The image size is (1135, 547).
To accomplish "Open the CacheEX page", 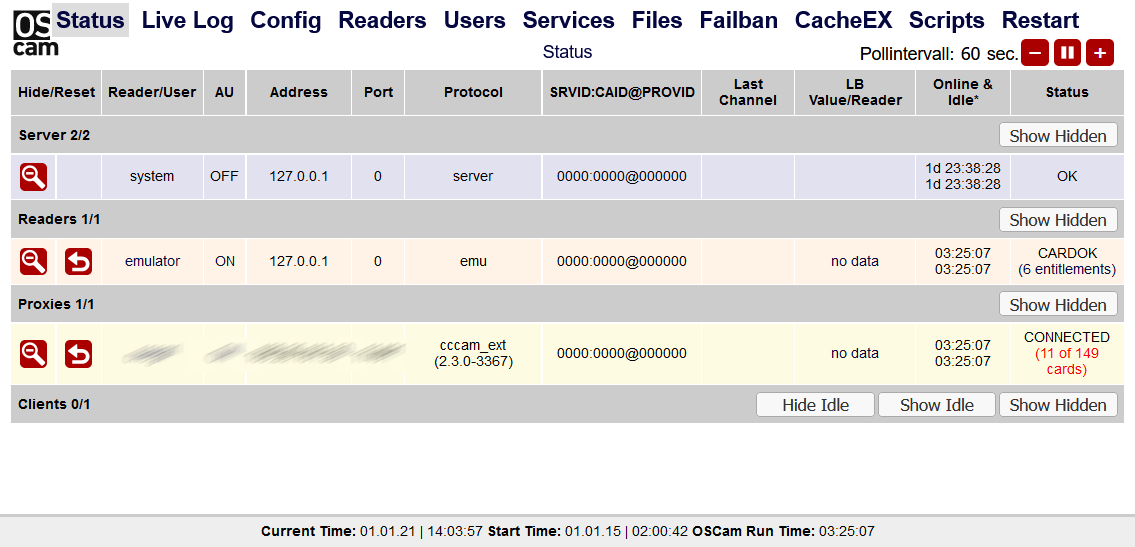I will click(843, 20).
